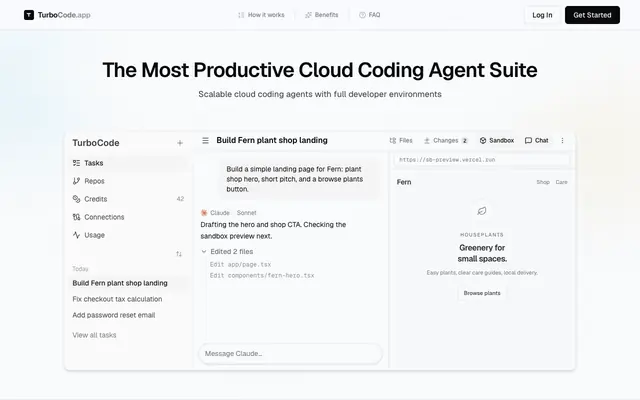
Task: Click the Care link in Fern preview
Action: click(x=561, y=182)
